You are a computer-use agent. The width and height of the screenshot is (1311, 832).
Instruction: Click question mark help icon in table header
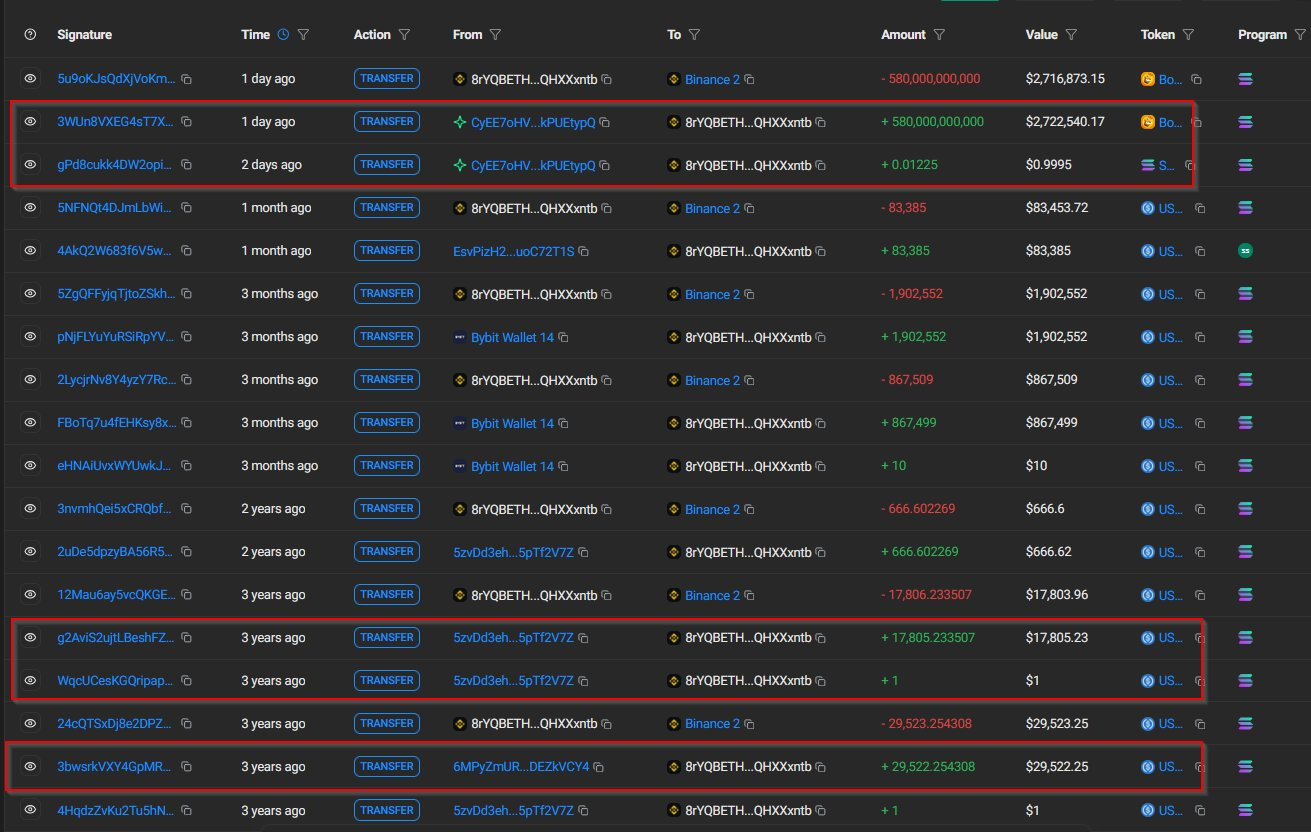(x=30, y=34)
